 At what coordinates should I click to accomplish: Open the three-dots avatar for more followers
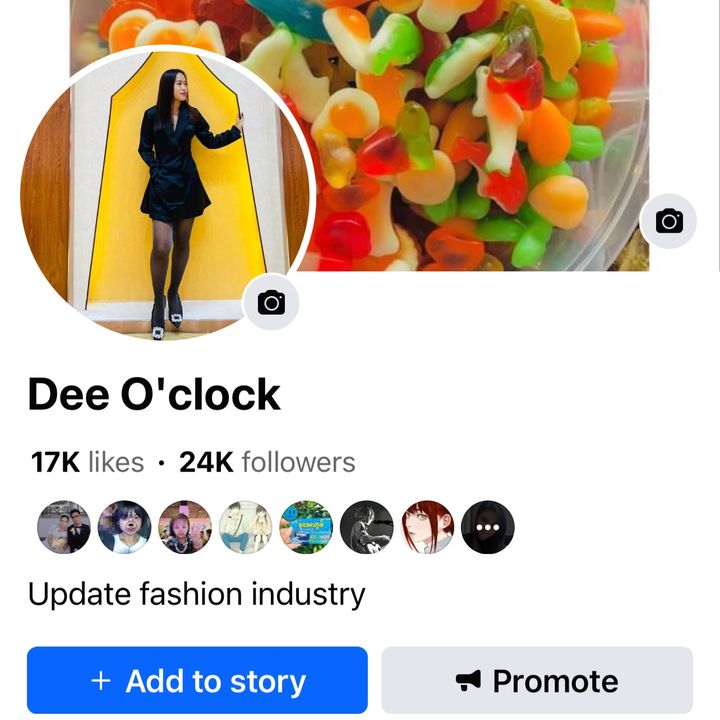coord(488,527)
